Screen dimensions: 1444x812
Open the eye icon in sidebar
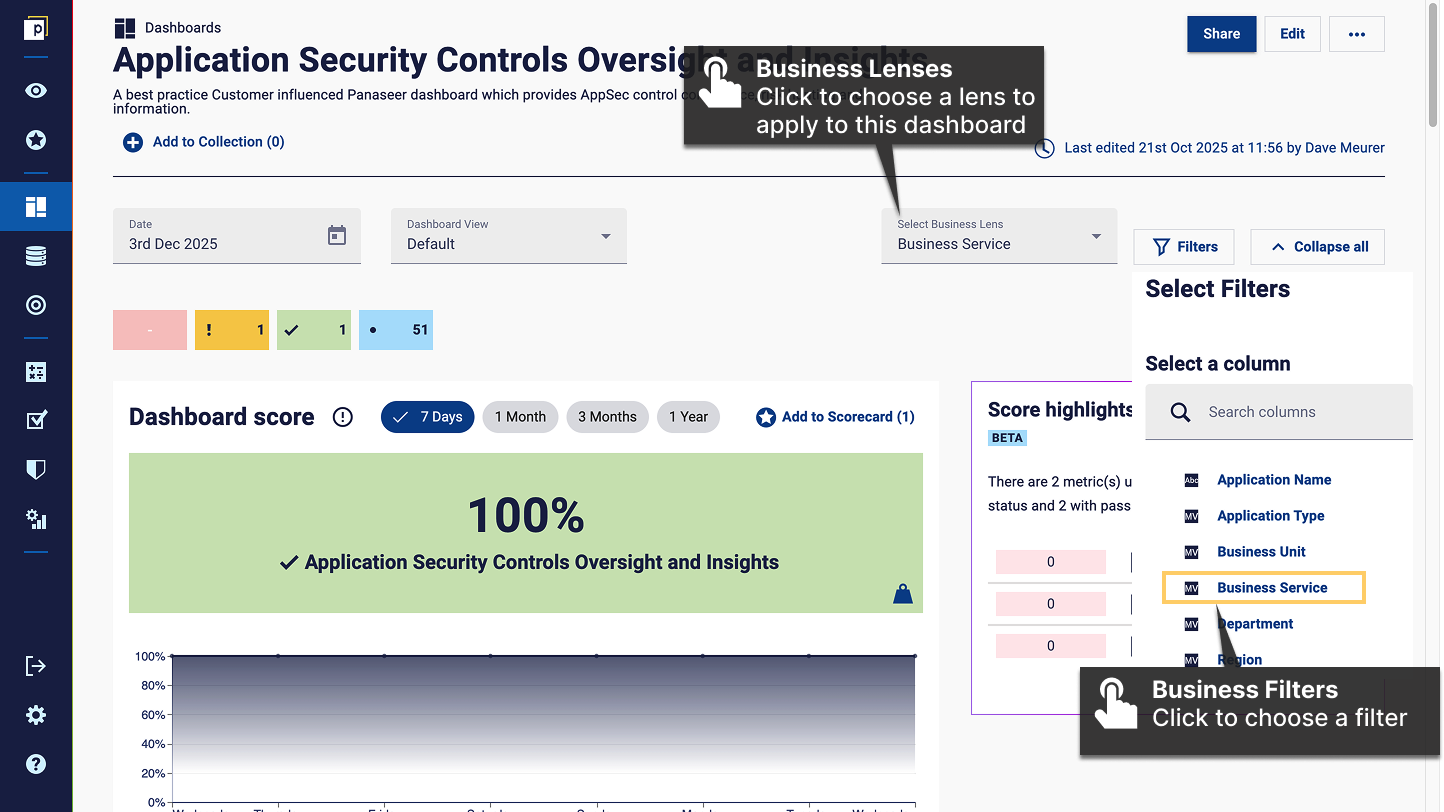(36, 91)
